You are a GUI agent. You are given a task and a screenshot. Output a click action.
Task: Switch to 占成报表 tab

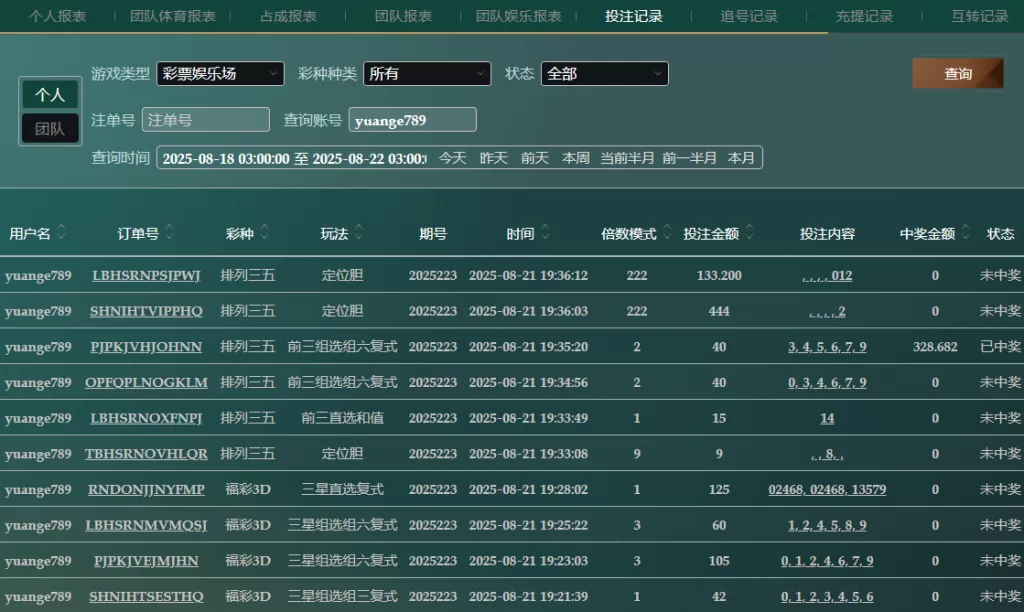pos(288,16)
